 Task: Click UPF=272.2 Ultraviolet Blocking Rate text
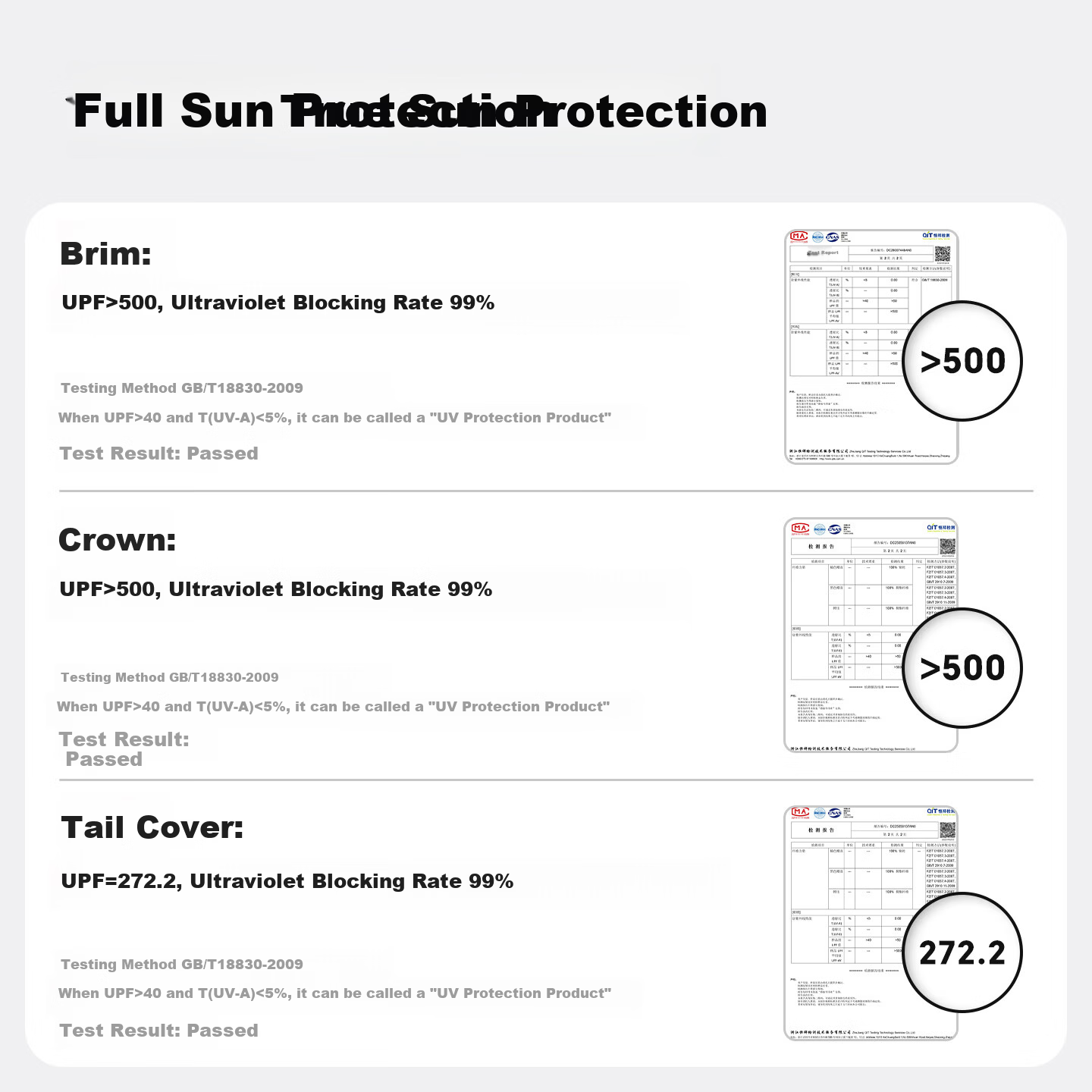287,881
